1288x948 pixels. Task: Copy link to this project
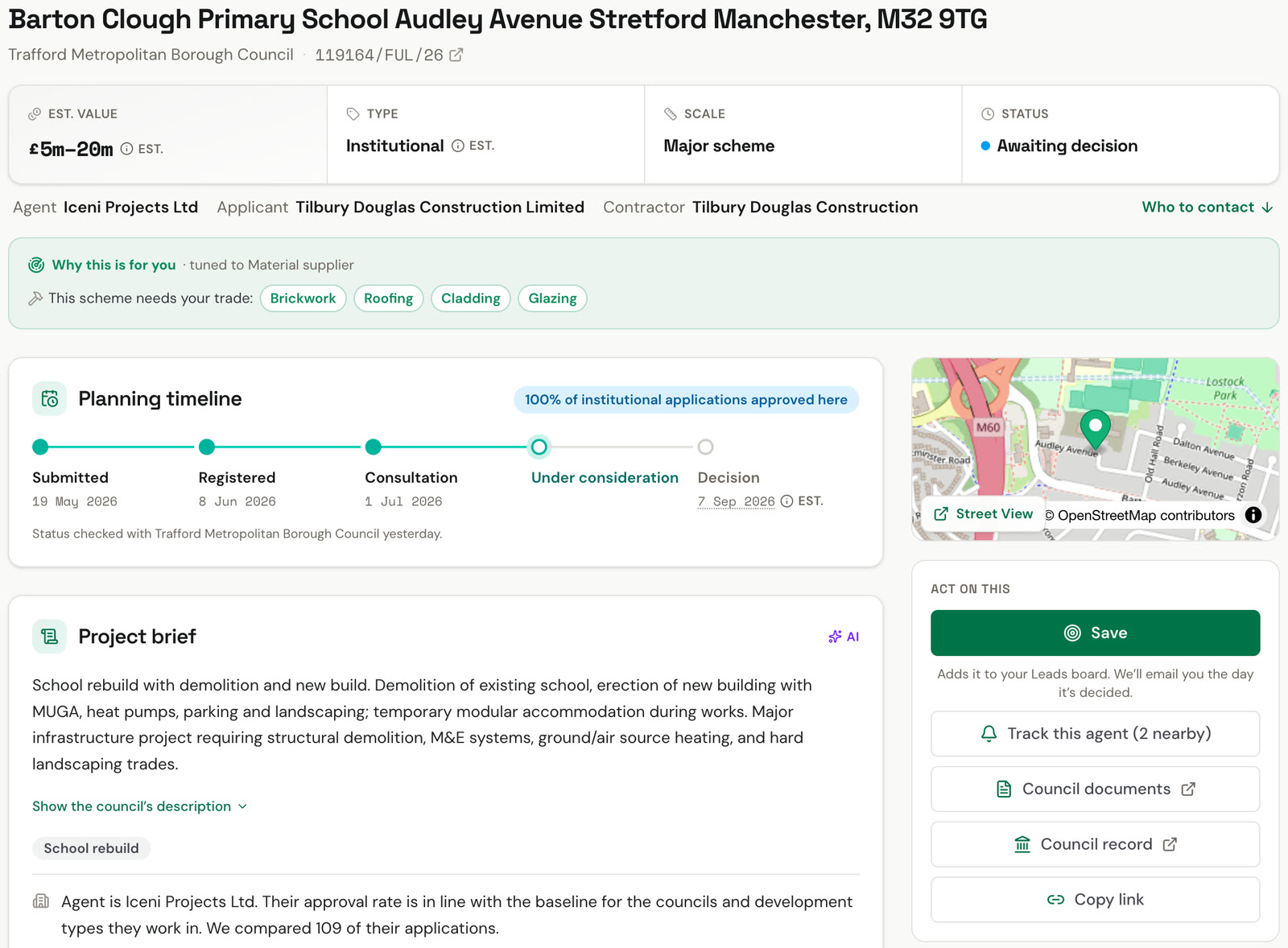[1096, 900]
